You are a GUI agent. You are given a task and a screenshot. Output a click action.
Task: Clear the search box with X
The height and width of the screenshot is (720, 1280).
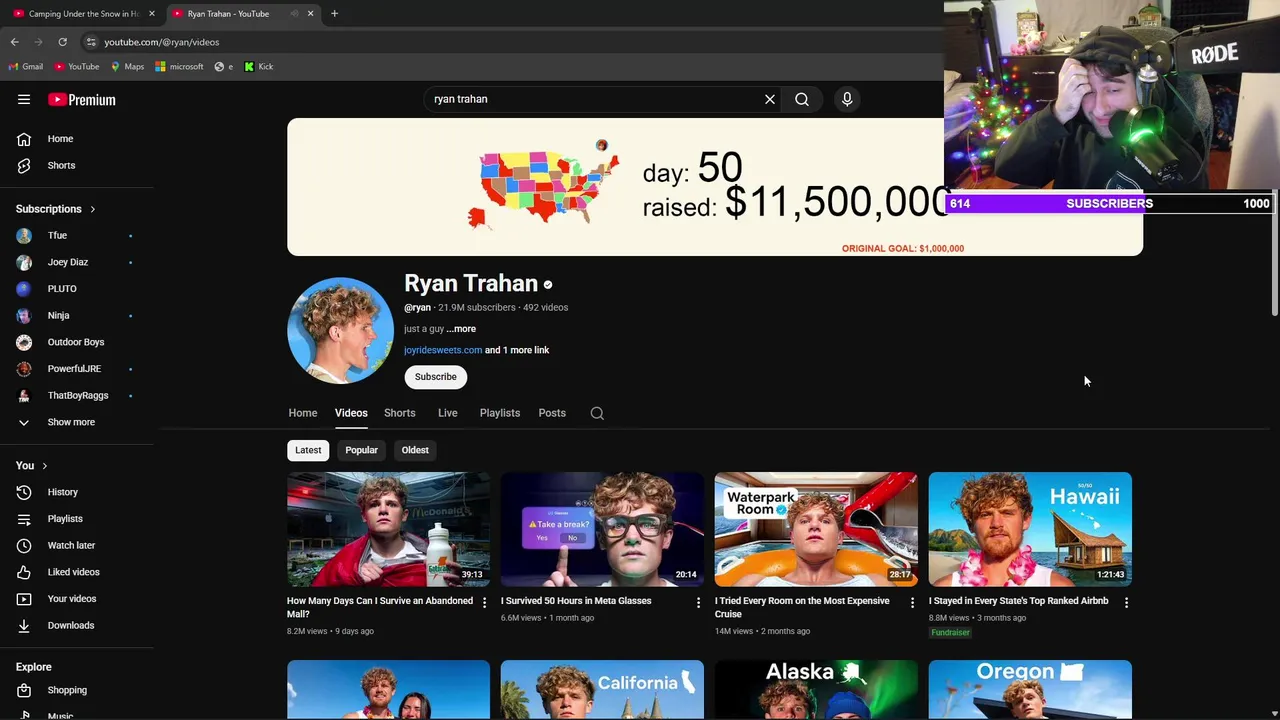click(x=770, y=99)
